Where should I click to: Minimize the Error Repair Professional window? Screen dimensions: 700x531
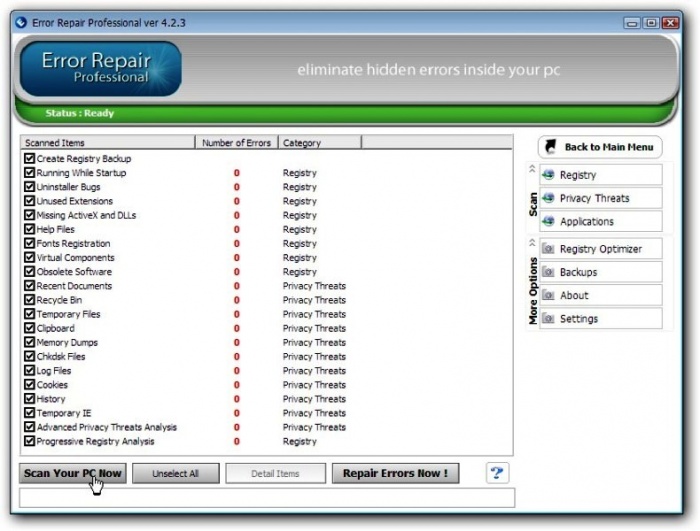click(x=632, y=23)
